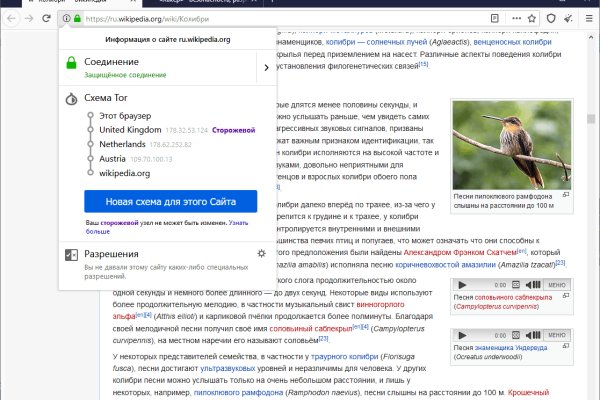Click the hummingbird photo thumbnail

coord(510,143)
